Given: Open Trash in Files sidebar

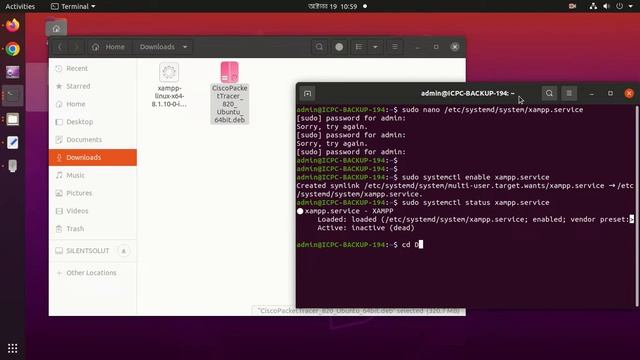Looking at the screenshot, I should (x=93, y=229).
